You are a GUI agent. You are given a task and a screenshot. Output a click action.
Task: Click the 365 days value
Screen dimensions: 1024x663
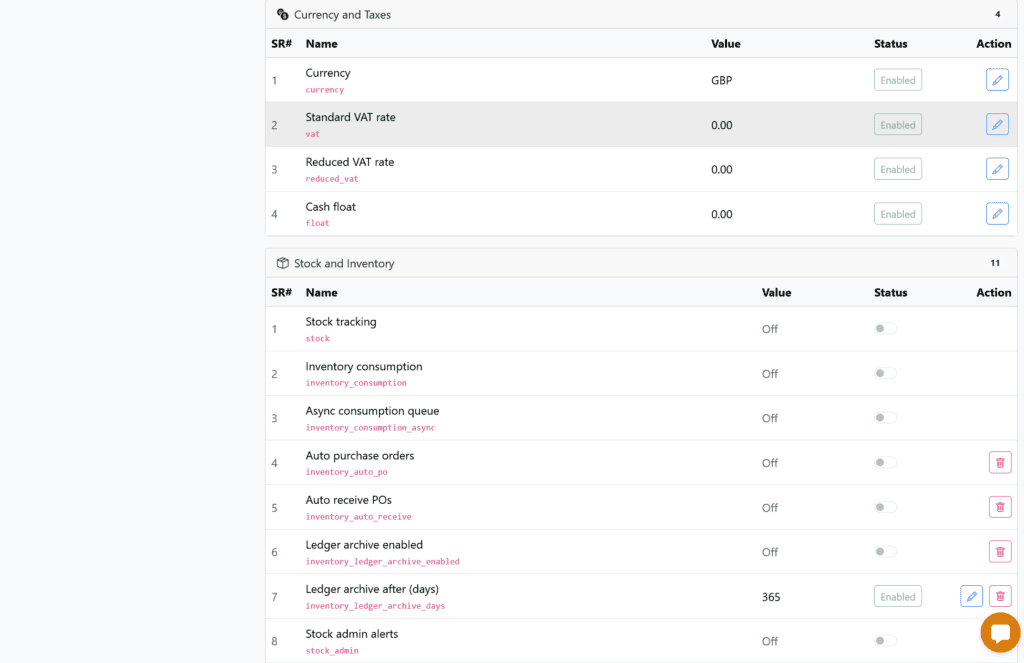click(771, 596)
